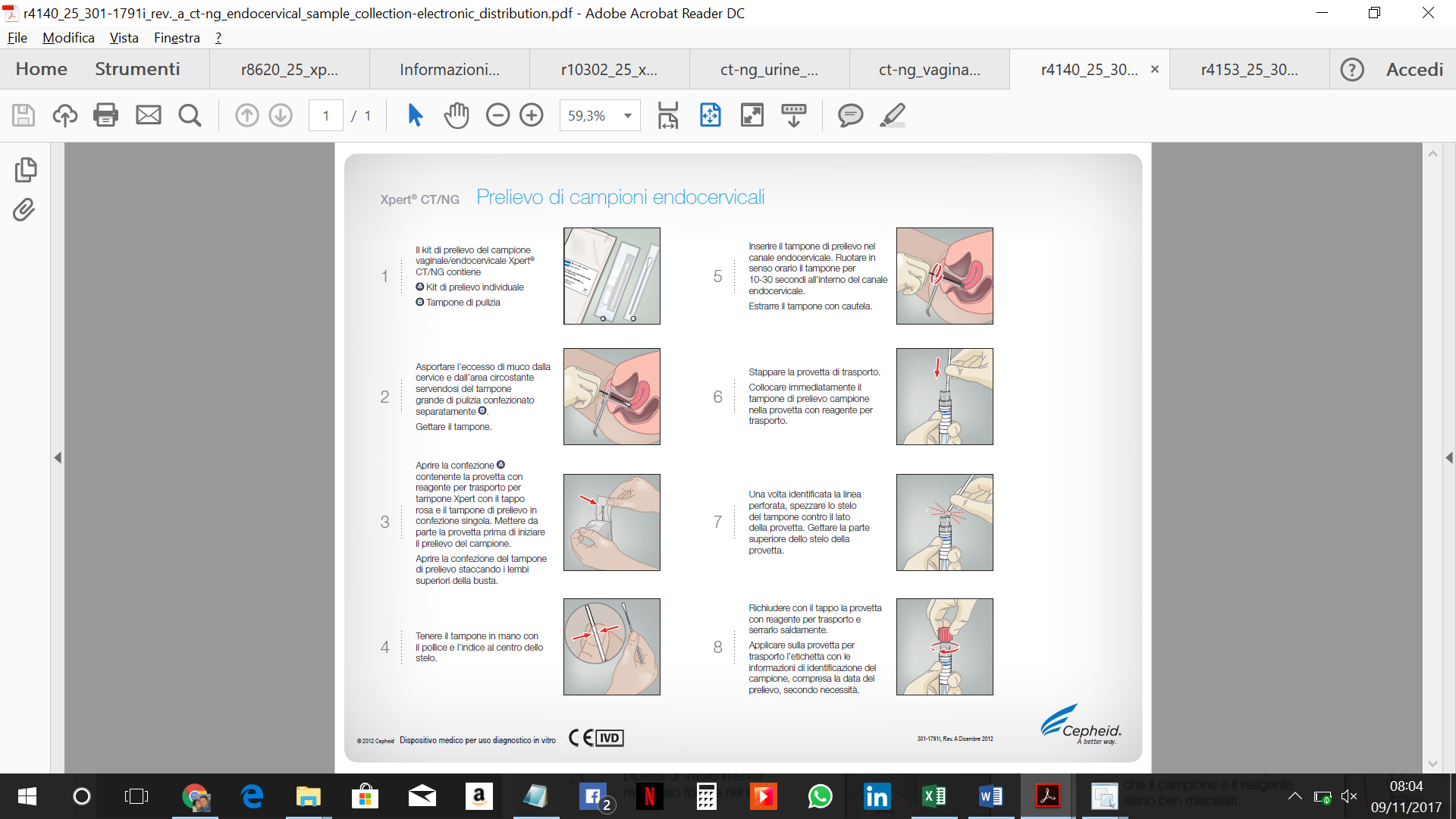Go to previous page arrow
This screenshot has width=1456, height=819.
247,115
